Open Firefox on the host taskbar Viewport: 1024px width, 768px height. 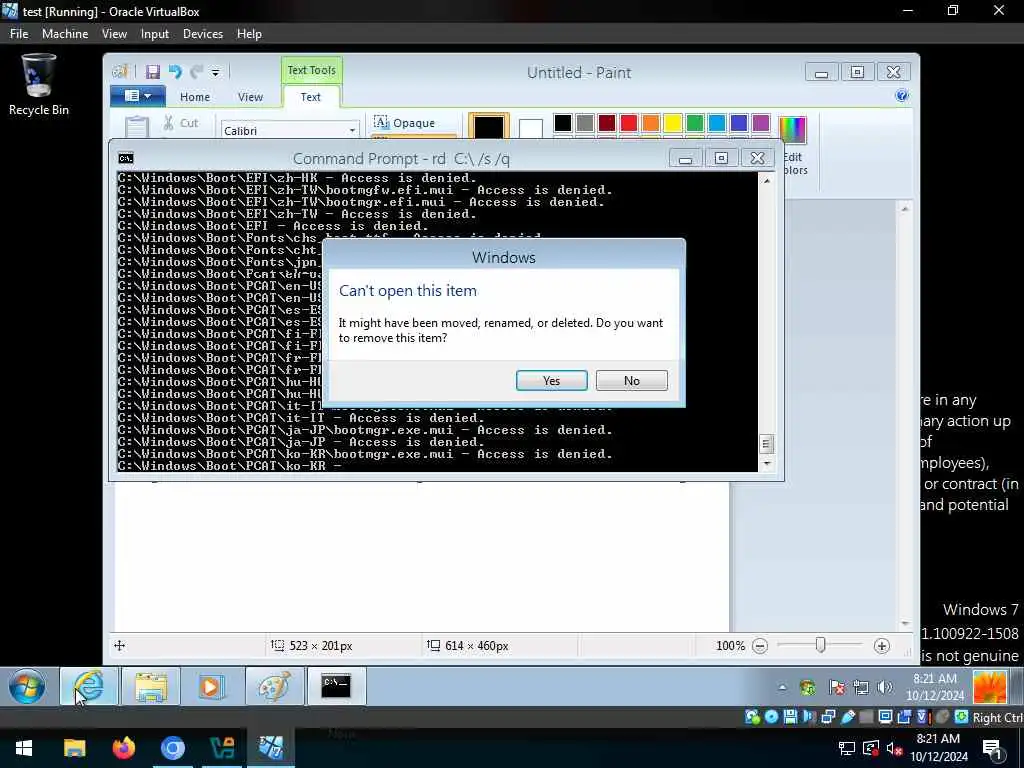coord(123,748)
